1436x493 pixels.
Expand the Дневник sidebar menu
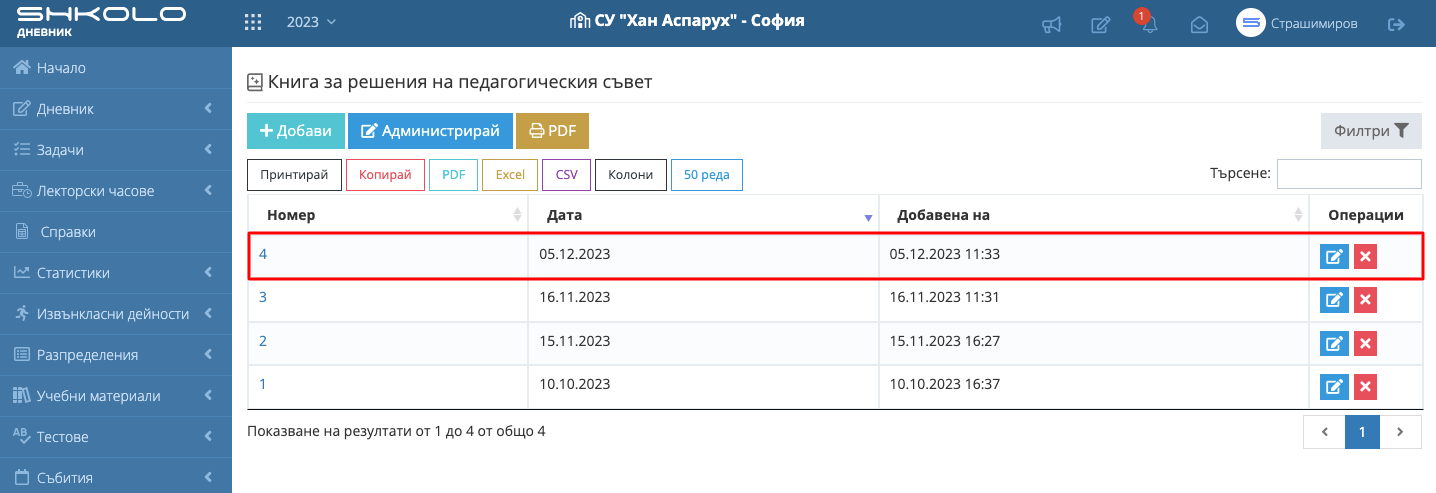115,109
